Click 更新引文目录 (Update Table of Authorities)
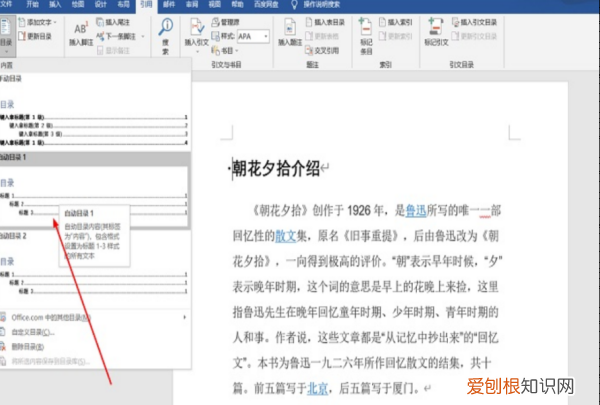Screen dimensions: 600x405 click(474, 36)
